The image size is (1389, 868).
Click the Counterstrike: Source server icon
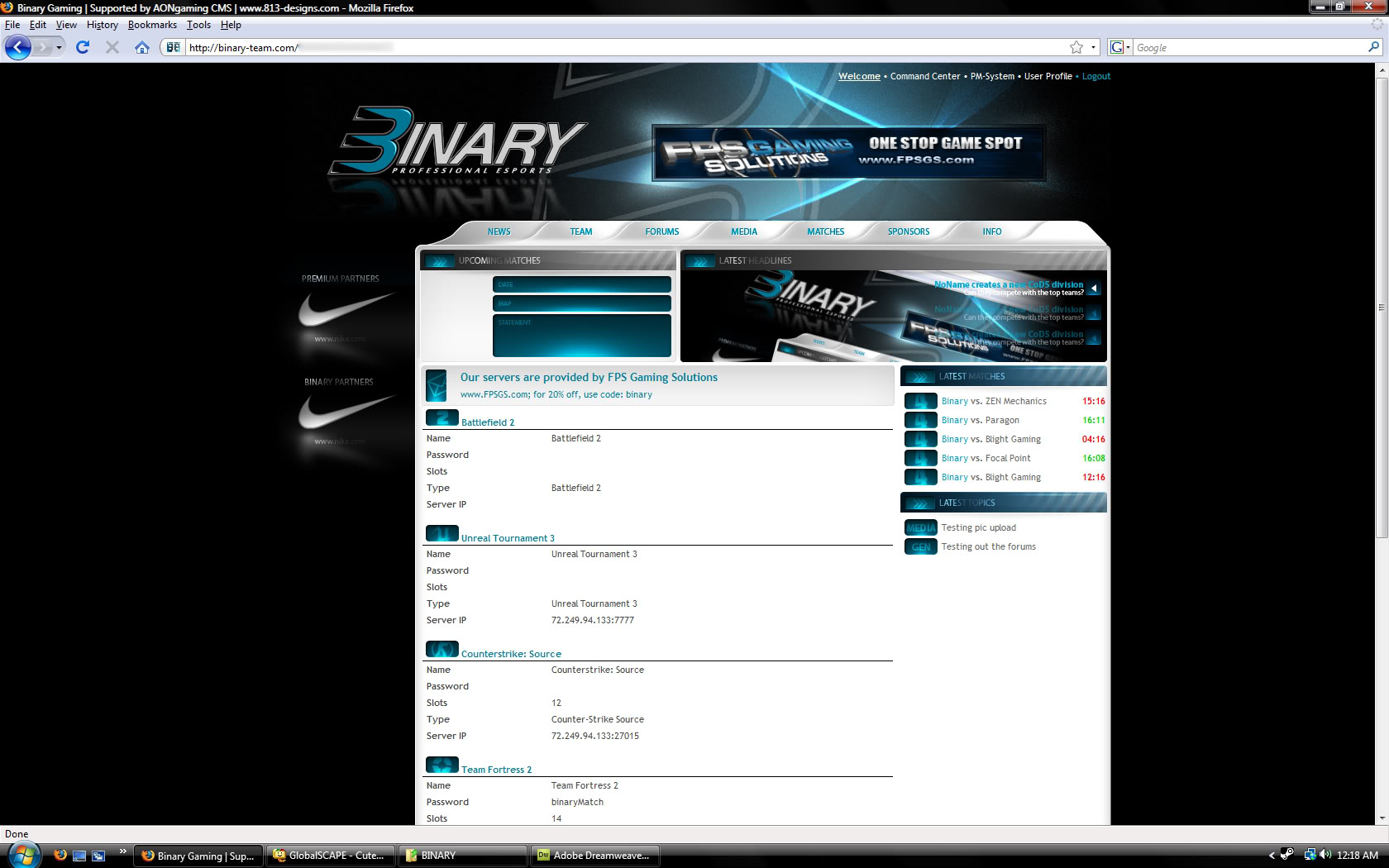click(x=442, y=649)
